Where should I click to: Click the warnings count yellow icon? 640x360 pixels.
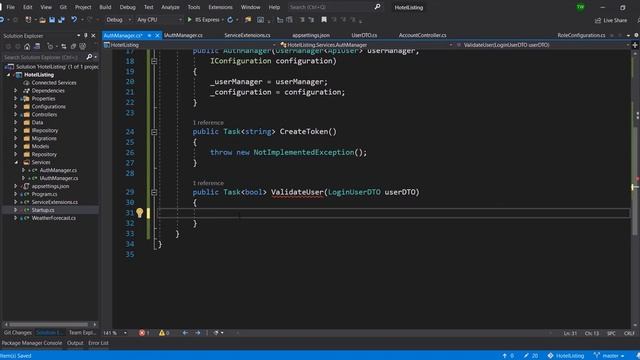162,333
